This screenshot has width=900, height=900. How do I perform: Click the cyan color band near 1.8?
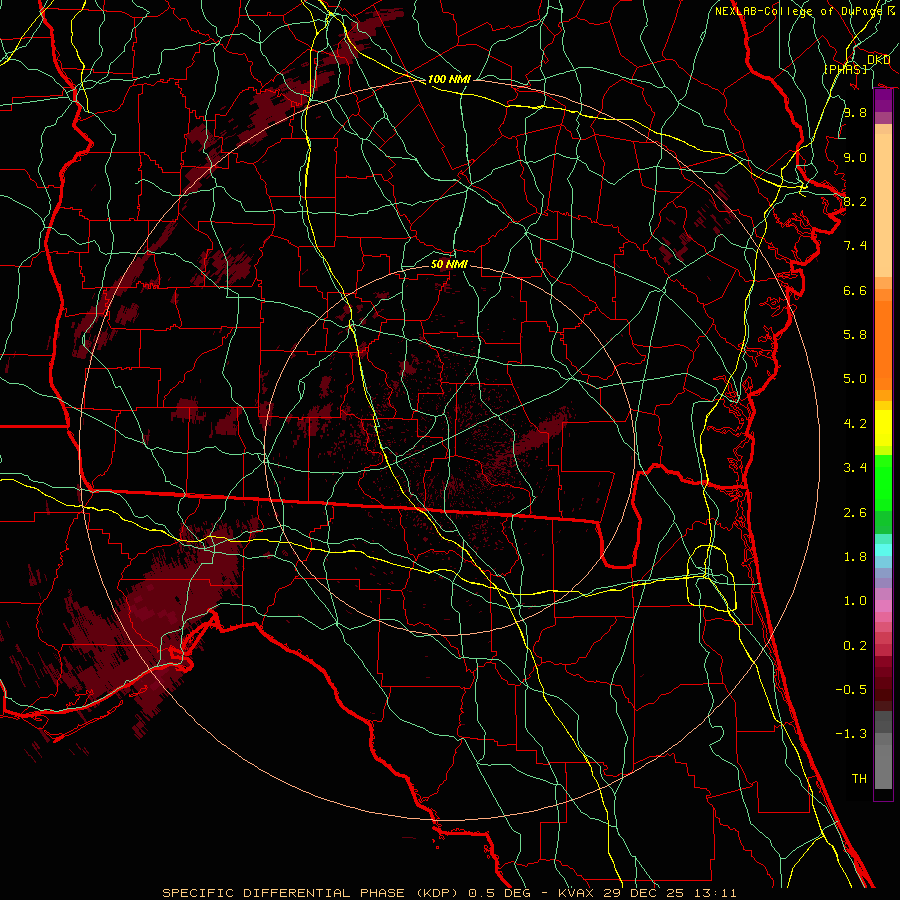[x=883, y=549]
